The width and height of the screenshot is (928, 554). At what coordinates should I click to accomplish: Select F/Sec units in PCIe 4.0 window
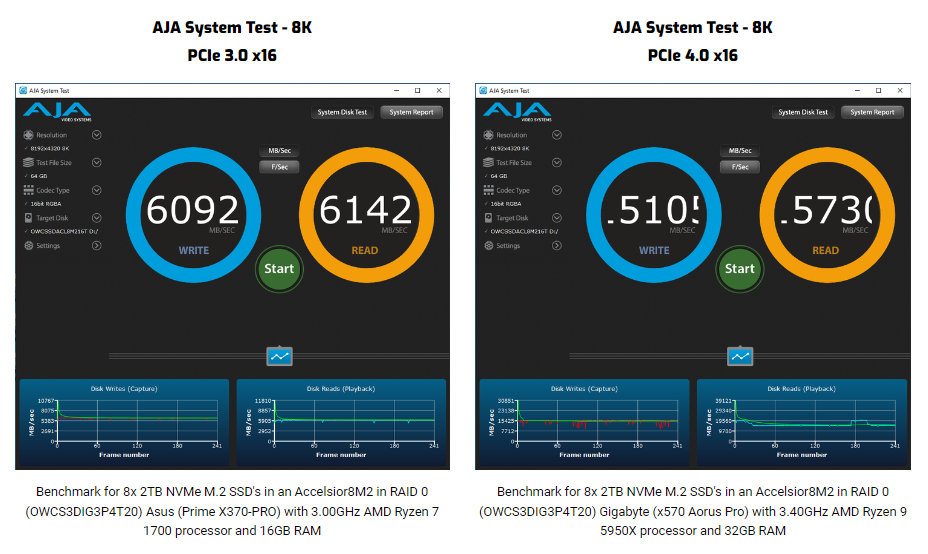click(740, 167)
